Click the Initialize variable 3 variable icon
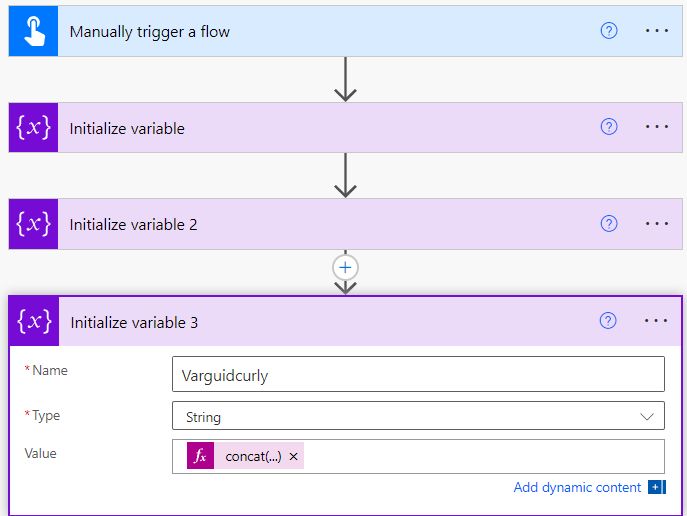 [34, 322]
